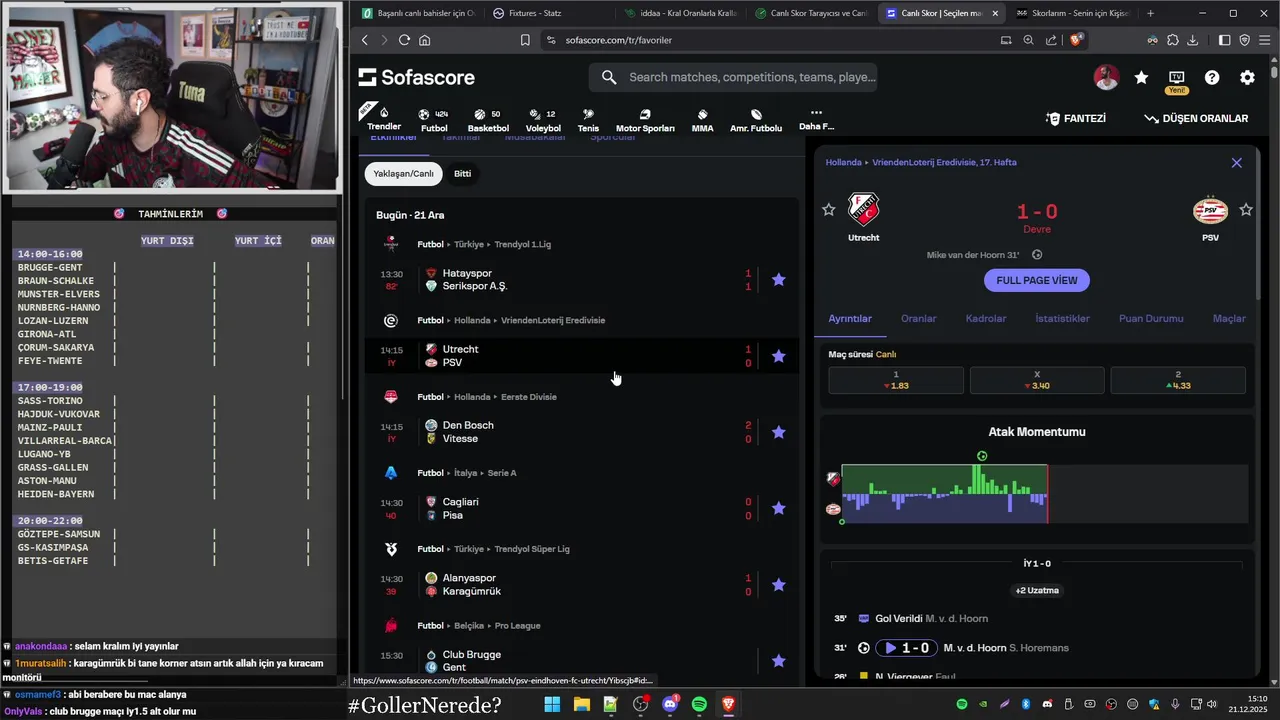This screenshot has height=720, width=1280.
Task: Click the Sofascore search field
Action: tap(733, 77)
